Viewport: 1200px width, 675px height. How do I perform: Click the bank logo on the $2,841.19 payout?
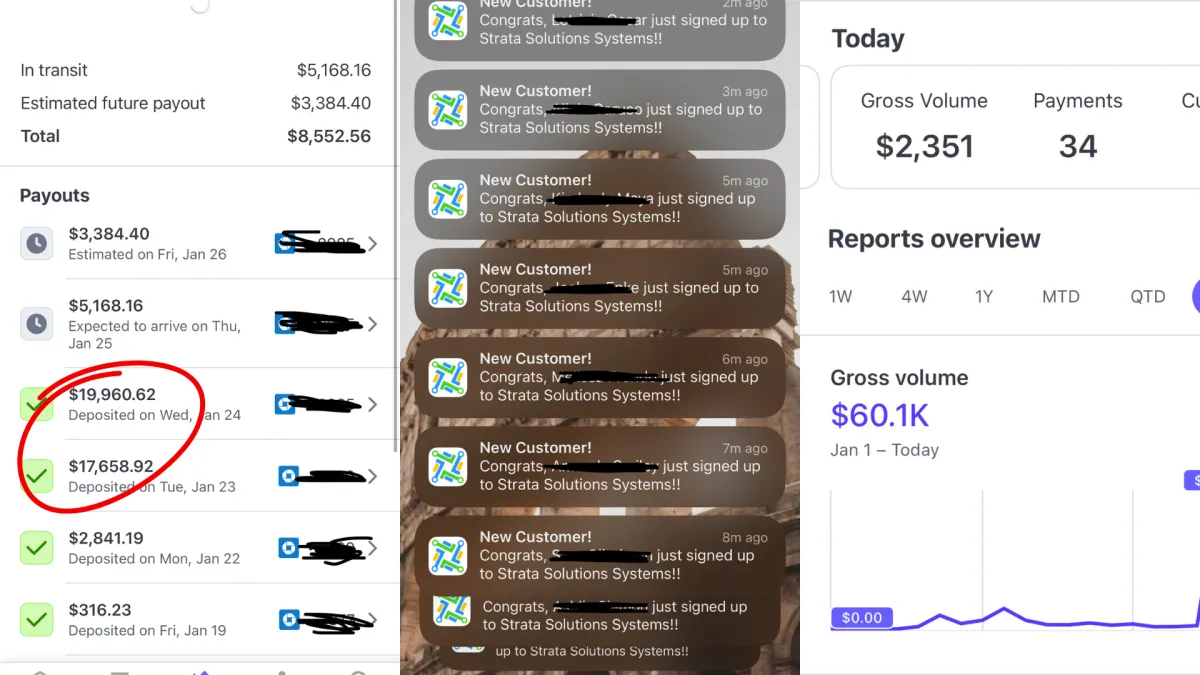pyautogui.click(x=289, y=548)
